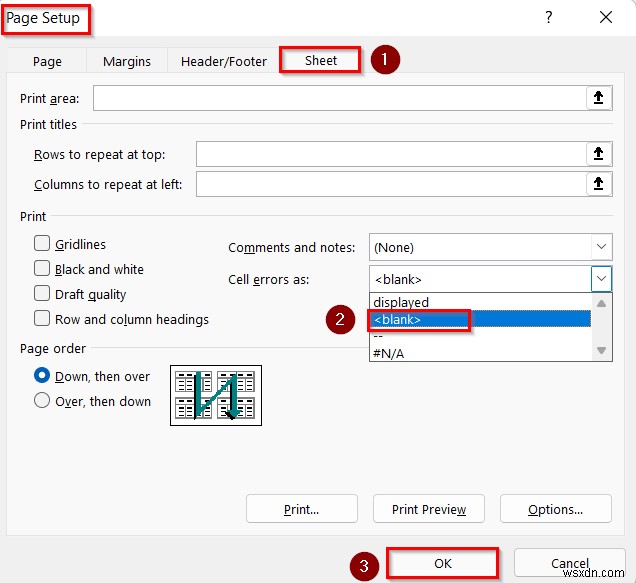The height and width of the screenshot is (583, 636).
Task: Close the Page Setup dialog
Action: point(606,17)
